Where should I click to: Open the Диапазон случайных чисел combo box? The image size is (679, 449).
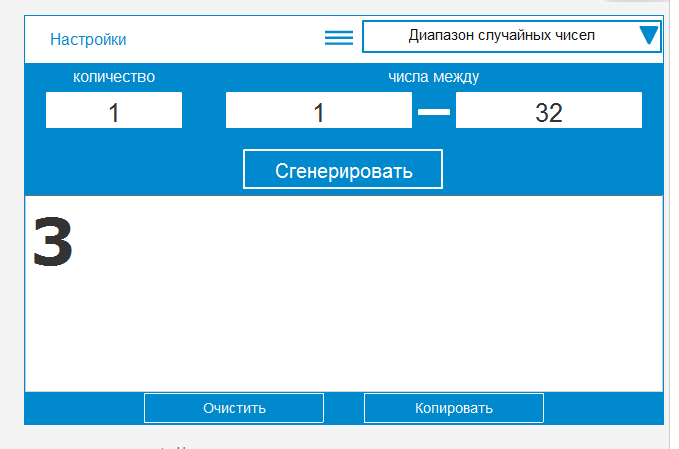500,37
